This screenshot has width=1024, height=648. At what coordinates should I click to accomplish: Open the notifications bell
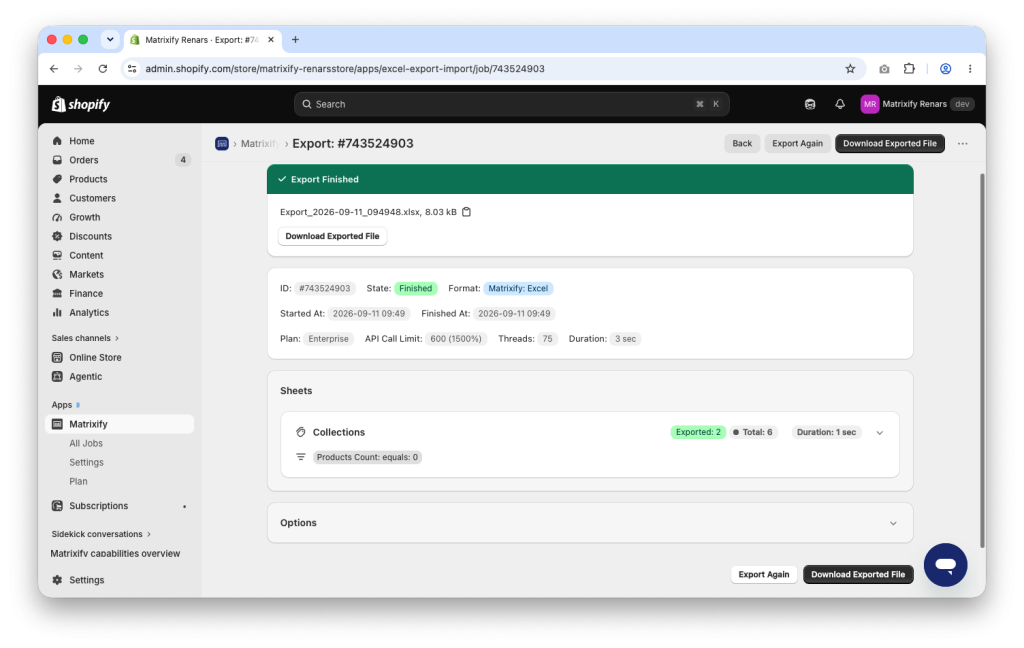point(840,105)
